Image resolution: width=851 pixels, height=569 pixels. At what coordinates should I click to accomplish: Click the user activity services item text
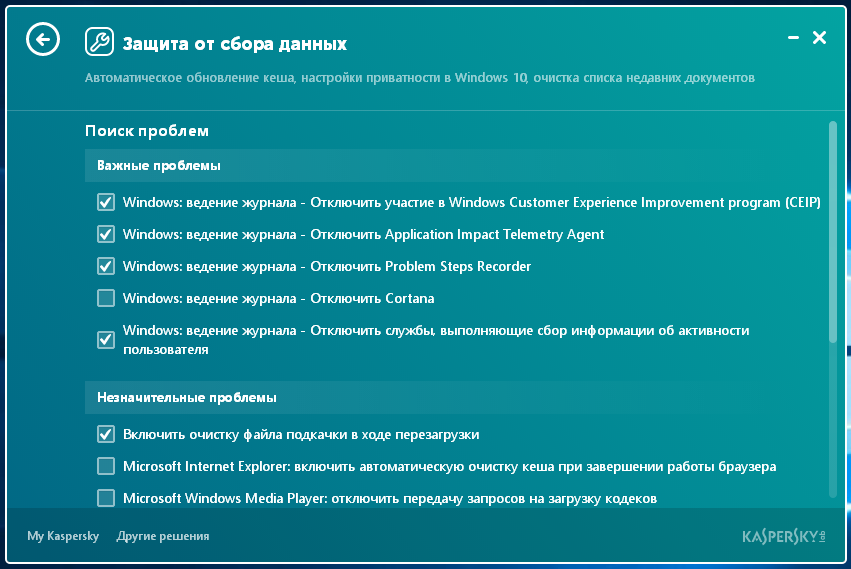436,340
